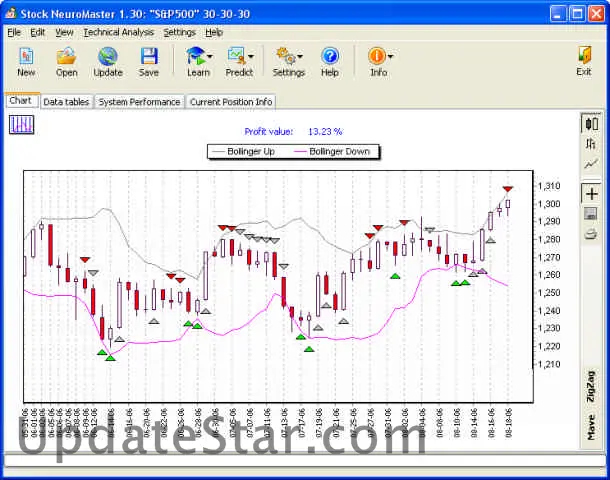Switch to the Chart tab

point(21,101)
